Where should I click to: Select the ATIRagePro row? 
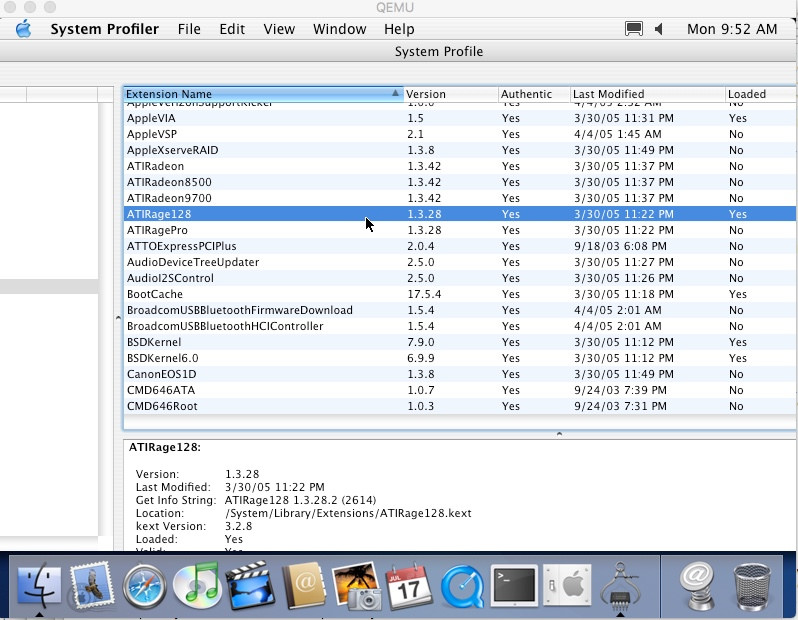[x=460, y=230]
